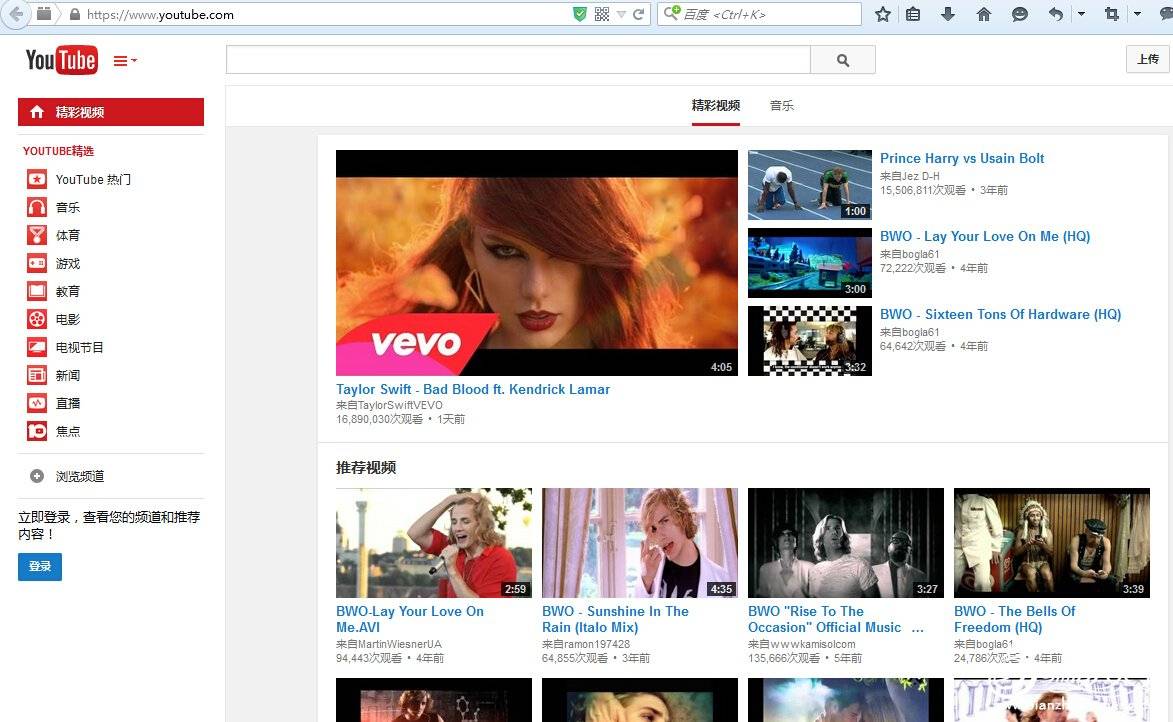1173x722 pixels.
Task: Open the 4:35 Sunshine In The Rain thumbnail
Action: (x=640, y=543)
